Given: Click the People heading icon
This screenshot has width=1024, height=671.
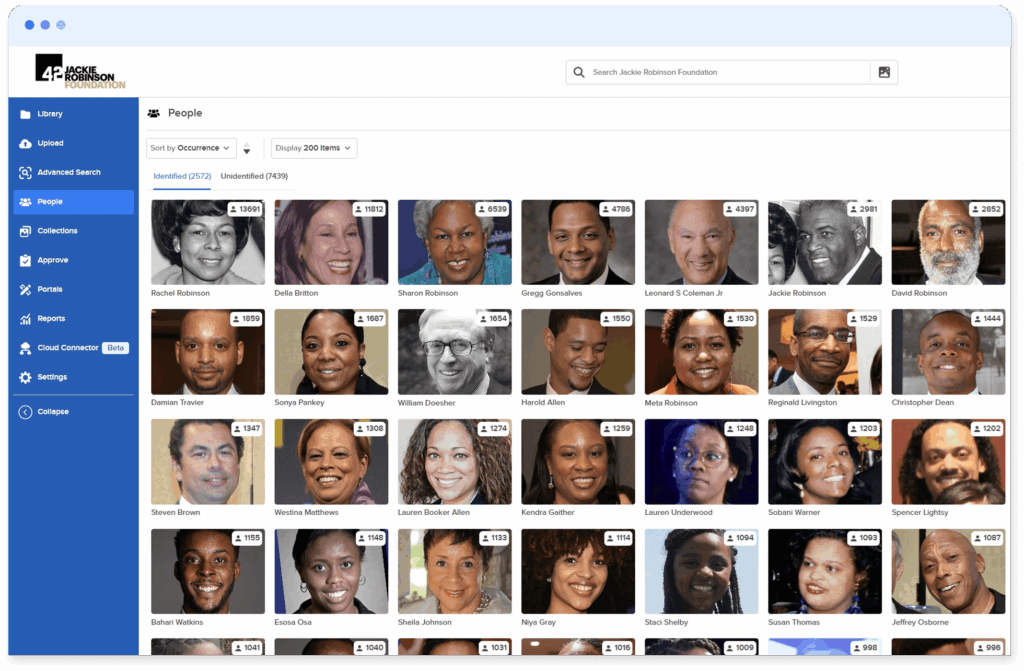Looking at the screenshot, I should pos(153,114).
